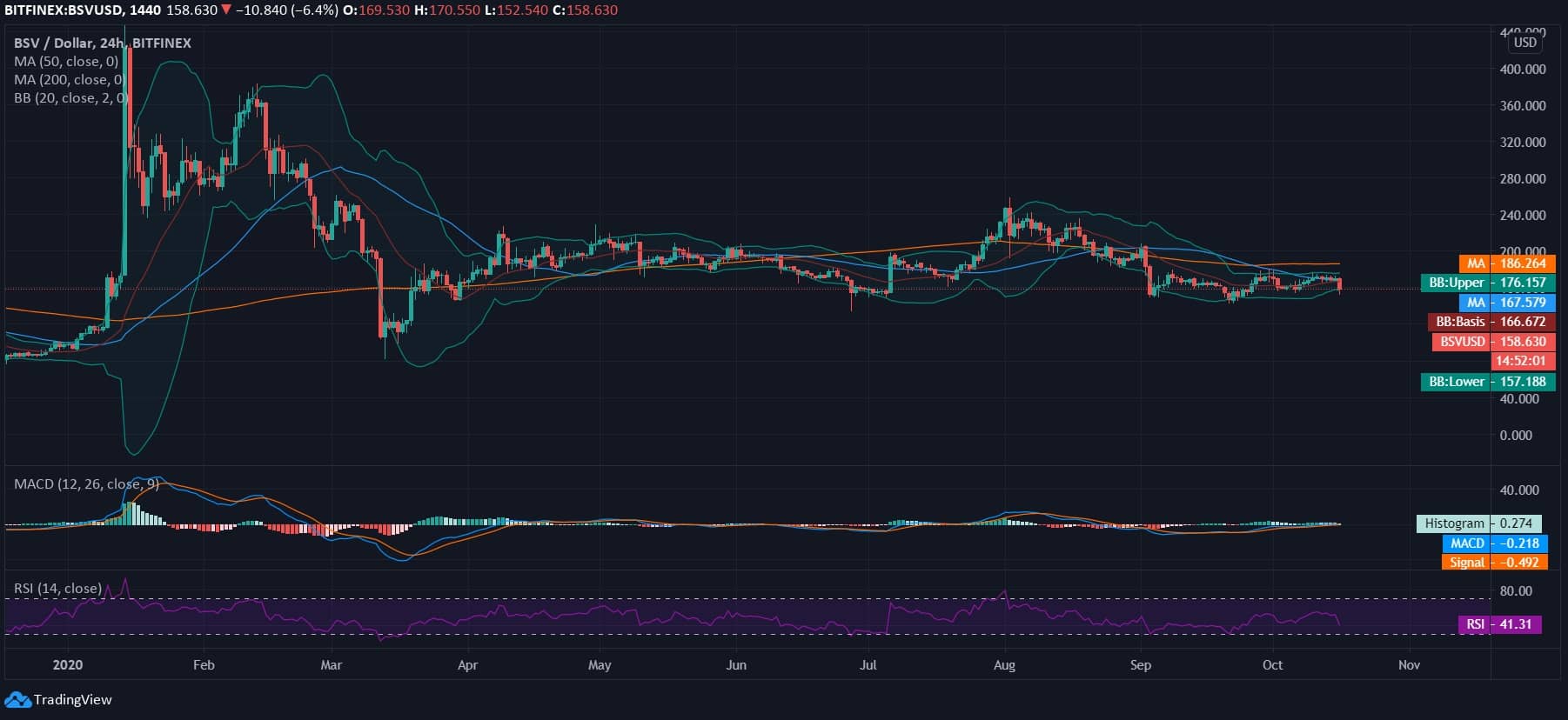Image resolution: width=1568 pixels, height=720 pixels.
Task: Click the Mar time axis label
Action: 332,665
